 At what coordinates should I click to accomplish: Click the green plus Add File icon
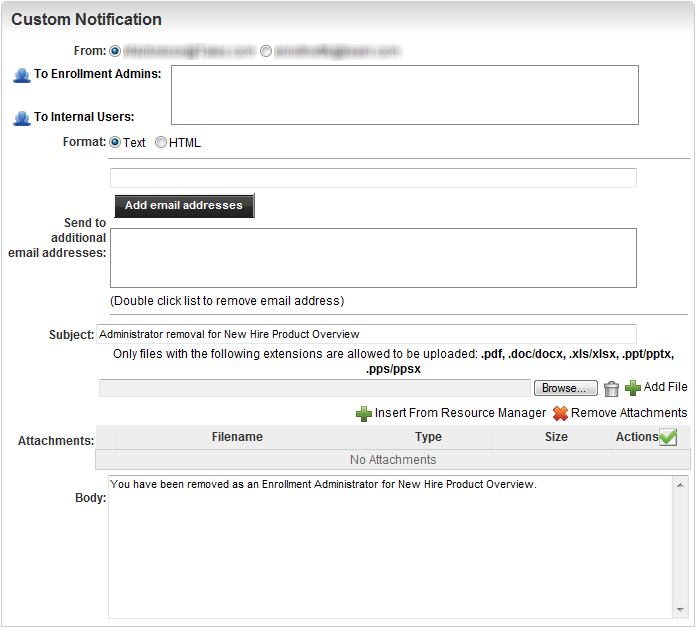point(633,388)
